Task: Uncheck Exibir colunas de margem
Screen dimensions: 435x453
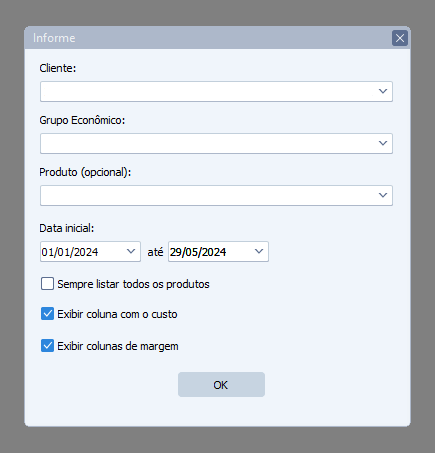Action: tap(47, 346)
